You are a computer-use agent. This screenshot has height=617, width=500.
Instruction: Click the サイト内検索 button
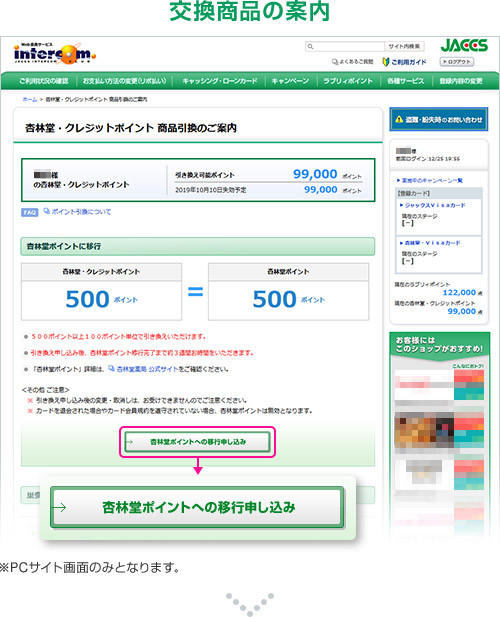[x=404, y=46]
